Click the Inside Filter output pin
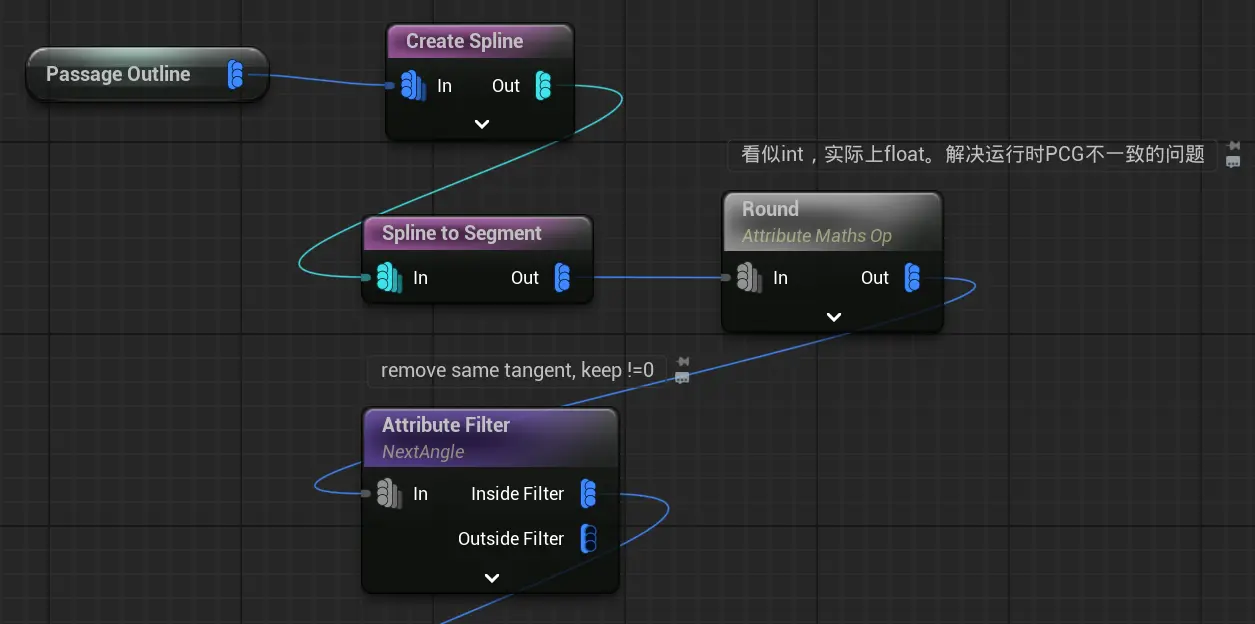This screenshot has height=624, width=1255. pos(589,494)
